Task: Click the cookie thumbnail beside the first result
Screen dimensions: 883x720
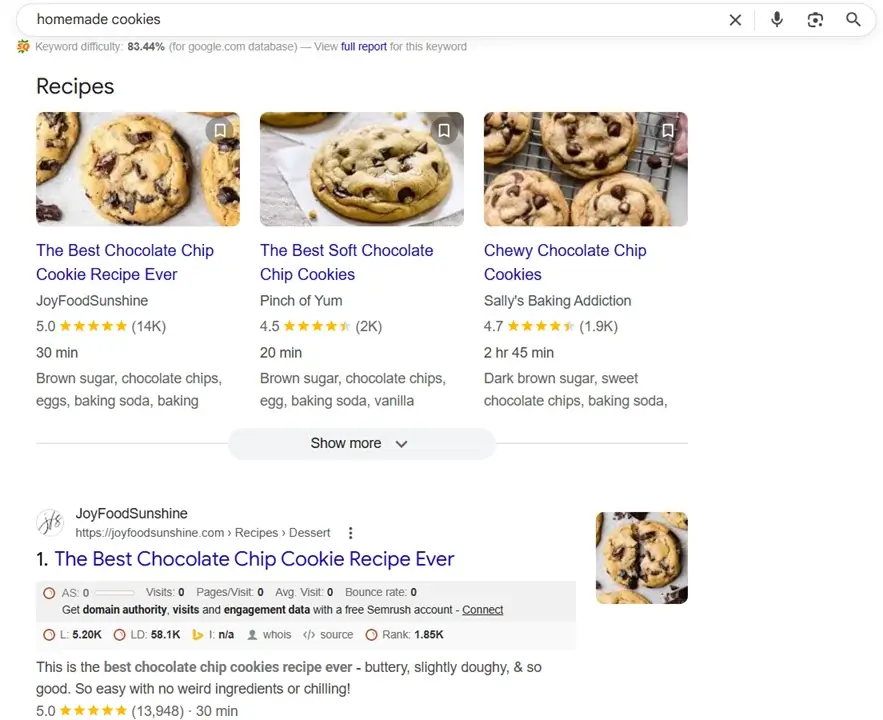Action: [x=641, y=558]
